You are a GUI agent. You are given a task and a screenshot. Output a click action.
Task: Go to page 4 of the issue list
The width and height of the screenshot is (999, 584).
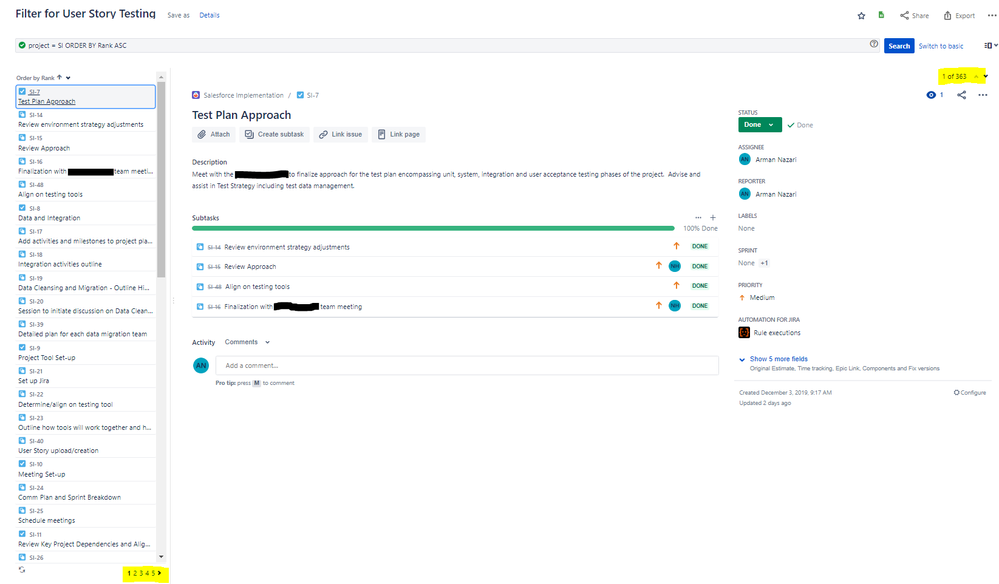[x=147, y=573]
